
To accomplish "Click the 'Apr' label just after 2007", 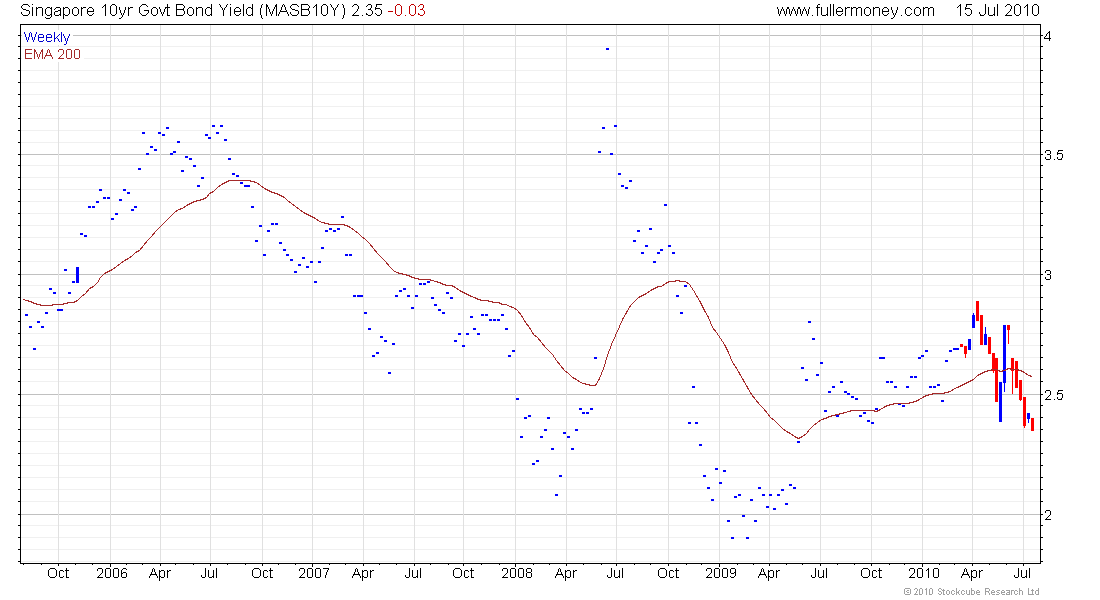I will point(362,573).
